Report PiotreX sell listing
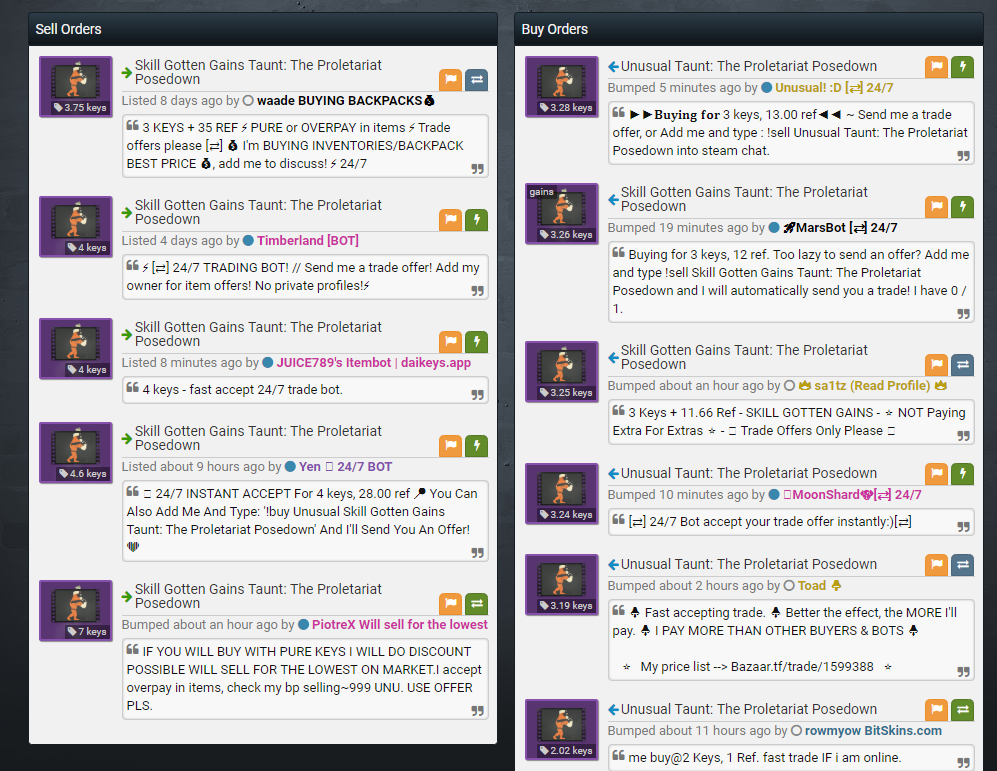 pyautogui.click(x=450, y=604)
